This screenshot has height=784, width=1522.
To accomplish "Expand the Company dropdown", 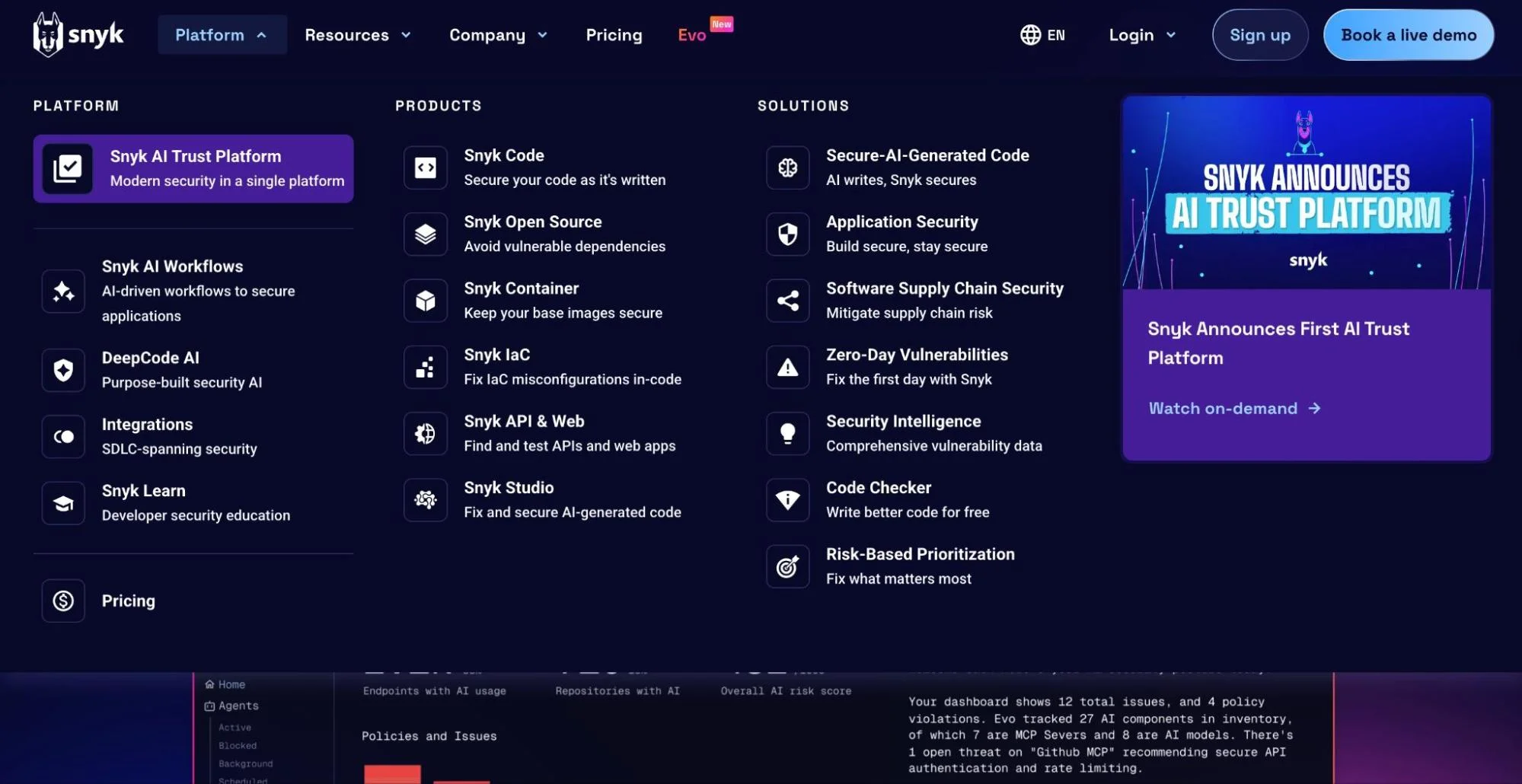I will 498,35.
